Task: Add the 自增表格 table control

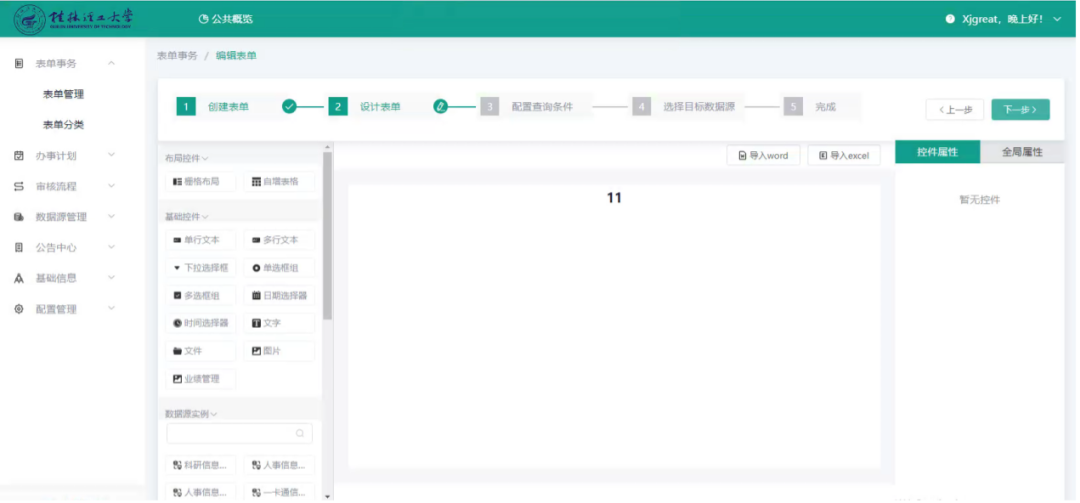Action: tap(278, 182)
